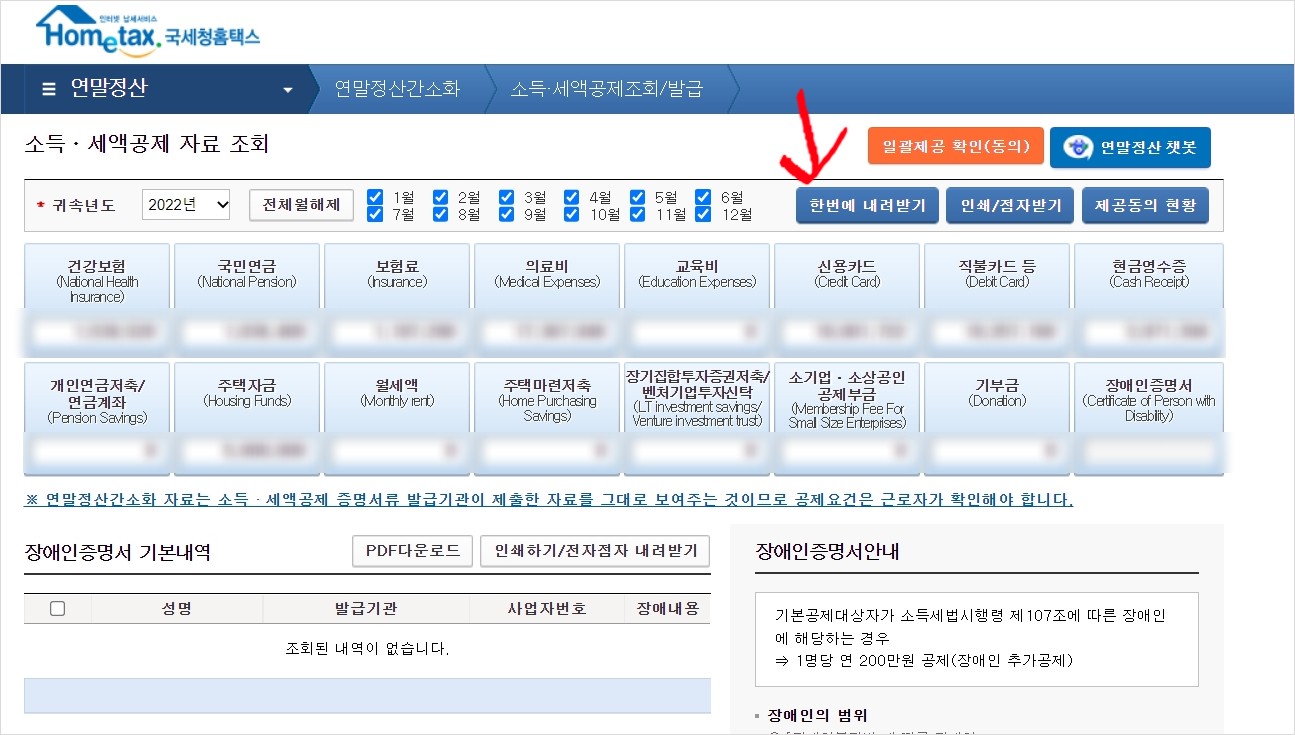Uncheck the 12월 month checkbox
This screenshot has height=735, width=1295.
pyautogui.click(x=704, y=213)
